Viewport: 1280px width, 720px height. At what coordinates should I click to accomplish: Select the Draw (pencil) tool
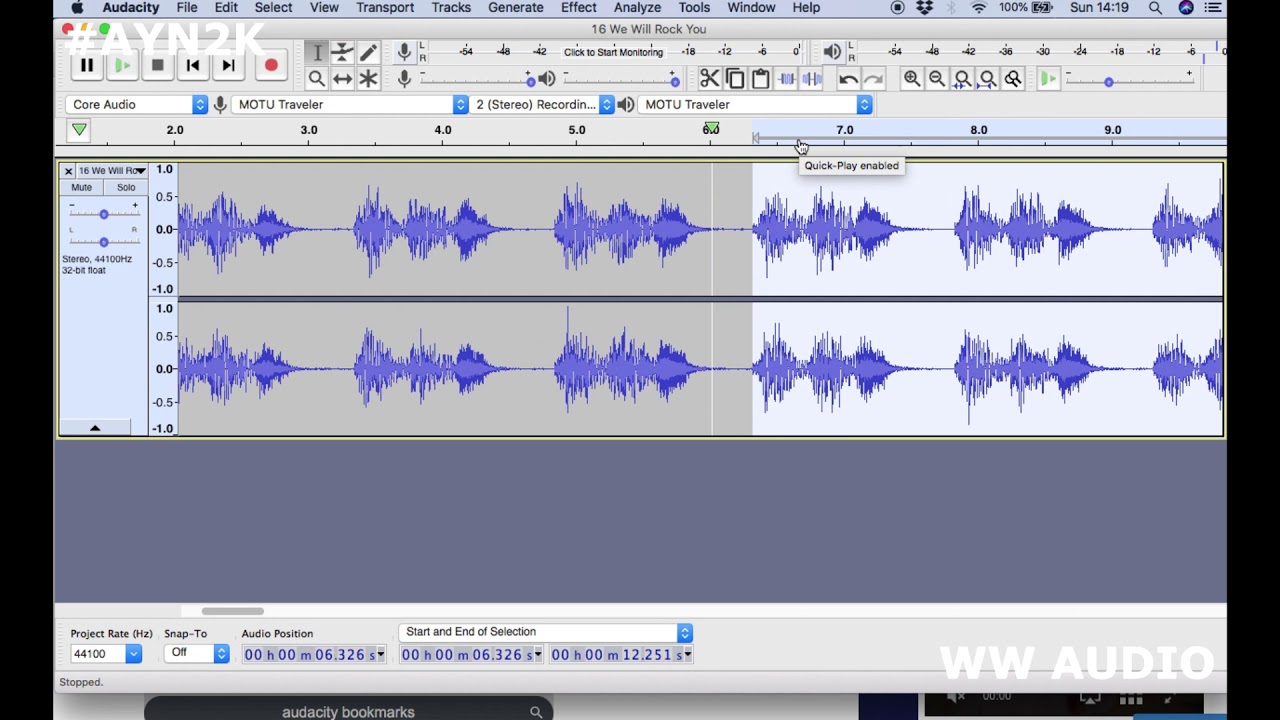coord(368,53)
